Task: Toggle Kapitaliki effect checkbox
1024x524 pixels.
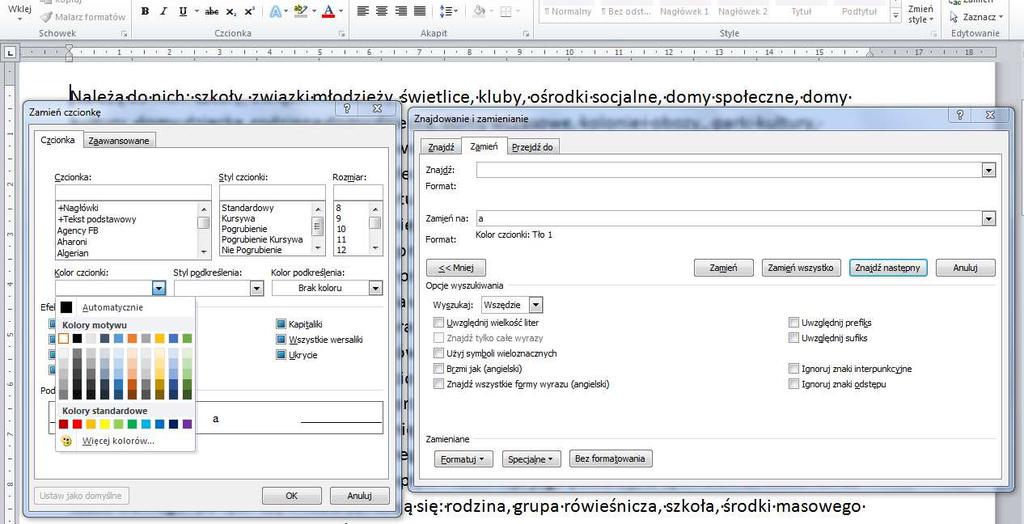Action: [281, 324]
